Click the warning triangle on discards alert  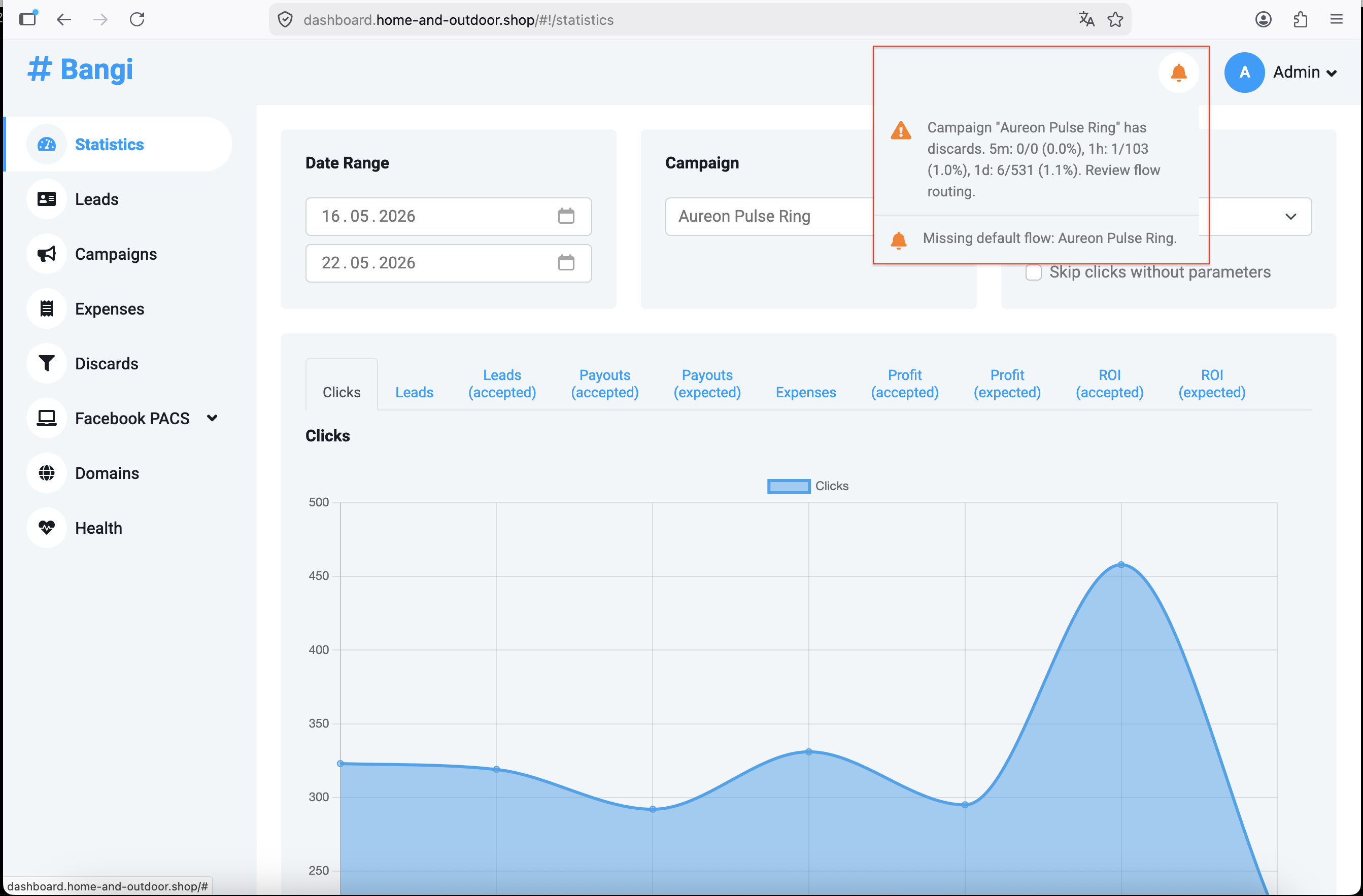(x=901, y=130)
